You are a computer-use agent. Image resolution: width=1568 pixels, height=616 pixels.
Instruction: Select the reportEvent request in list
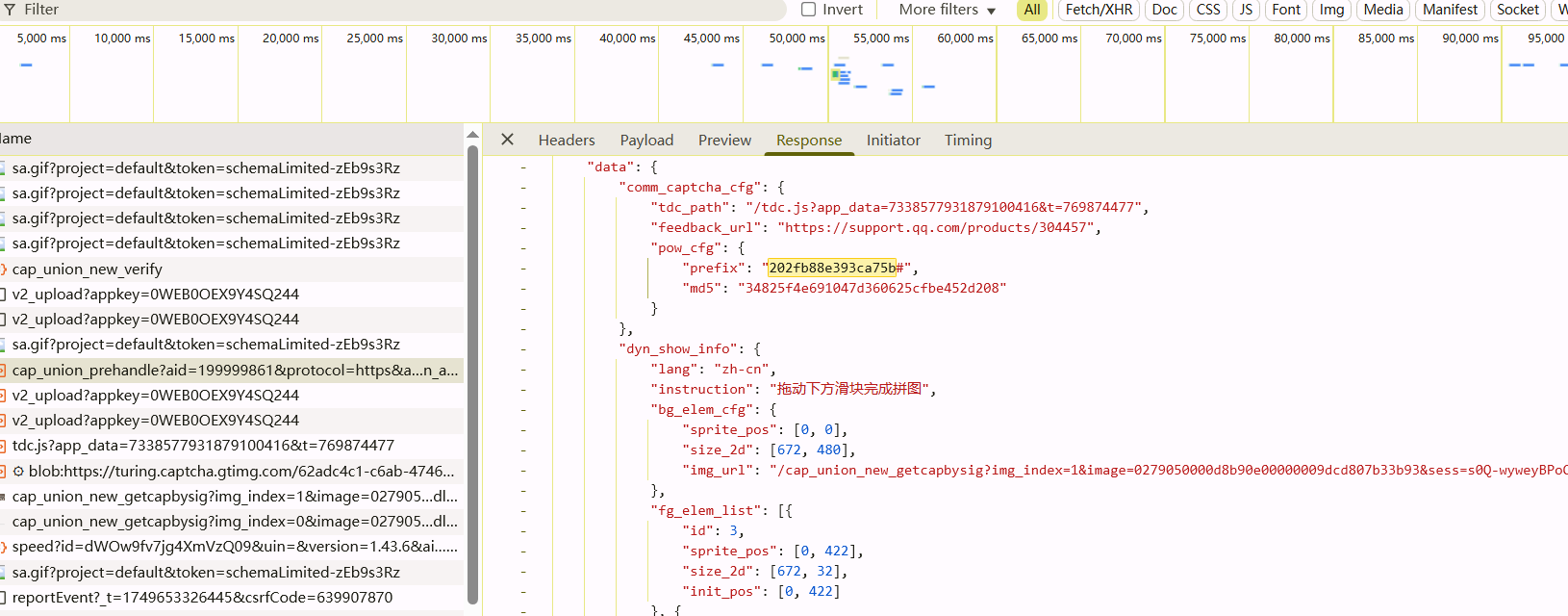click(x=202, y=598)
